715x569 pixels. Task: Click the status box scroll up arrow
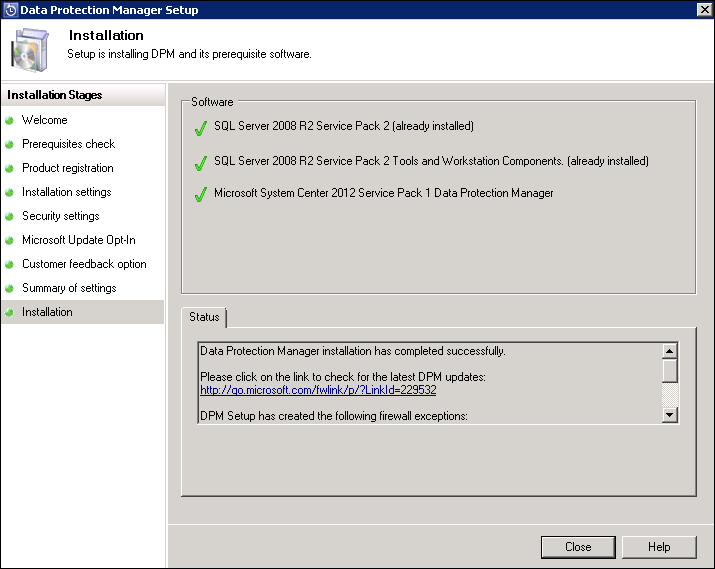click(x=669, y=351)
